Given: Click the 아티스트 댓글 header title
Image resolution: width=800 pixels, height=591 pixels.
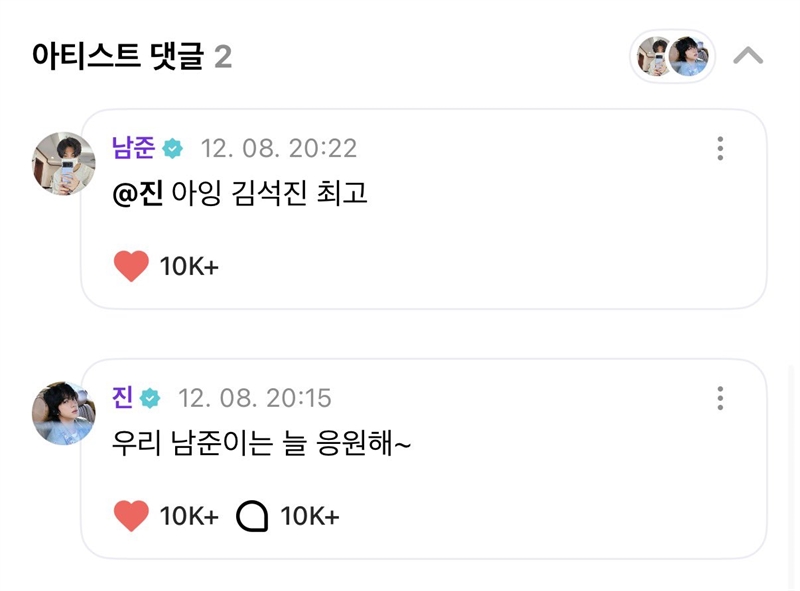Looking at the screenshot, I should 118,57.
